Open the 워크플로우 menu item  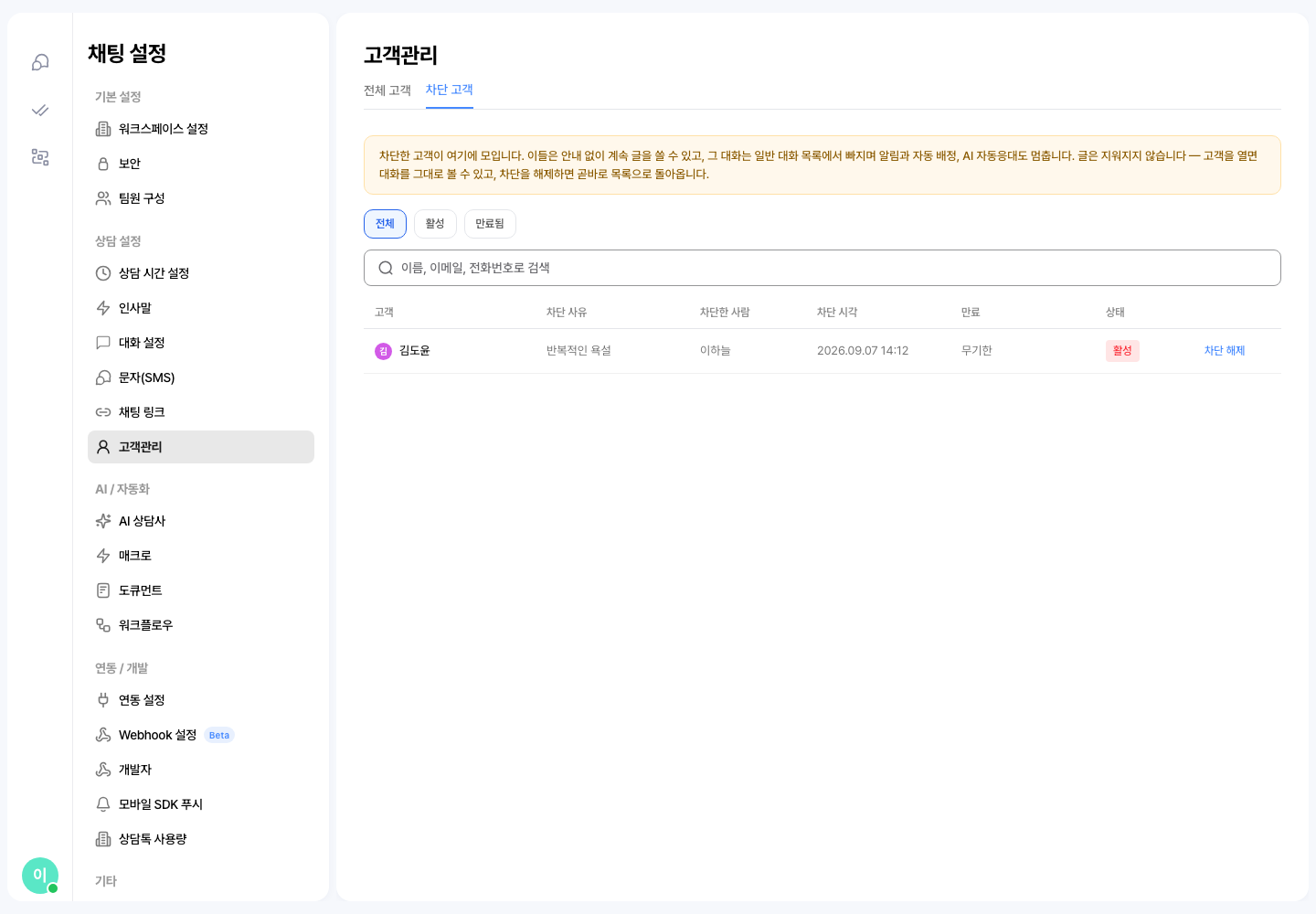coord(201,625)
